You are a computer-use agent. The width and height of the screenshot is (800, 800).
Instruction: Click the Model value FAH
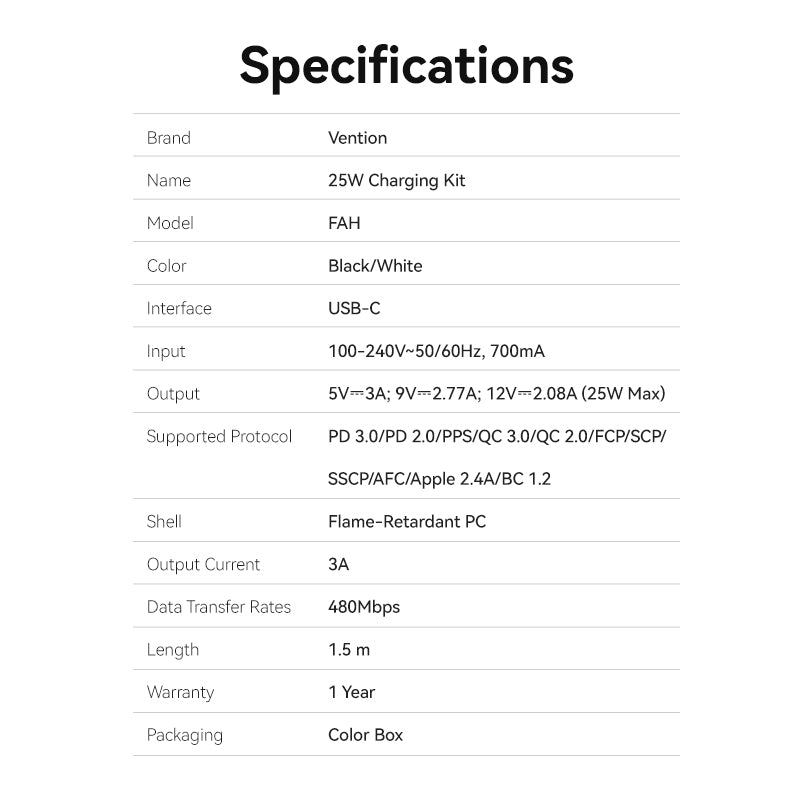coord(344,223)
